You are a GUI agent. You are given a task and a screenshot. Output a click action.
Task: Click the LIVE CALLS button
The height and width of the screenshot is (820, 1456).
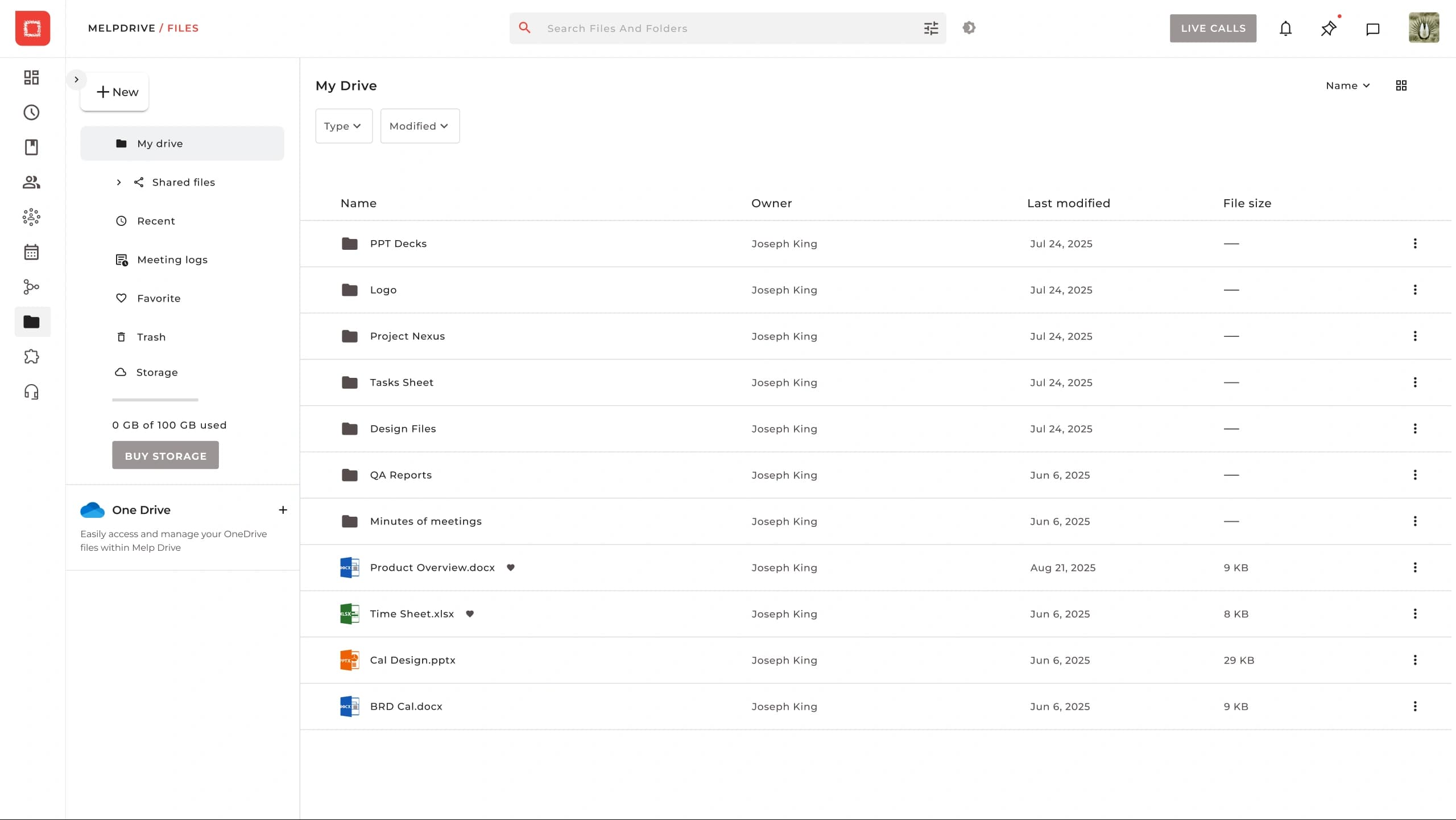coord(1213,28)
